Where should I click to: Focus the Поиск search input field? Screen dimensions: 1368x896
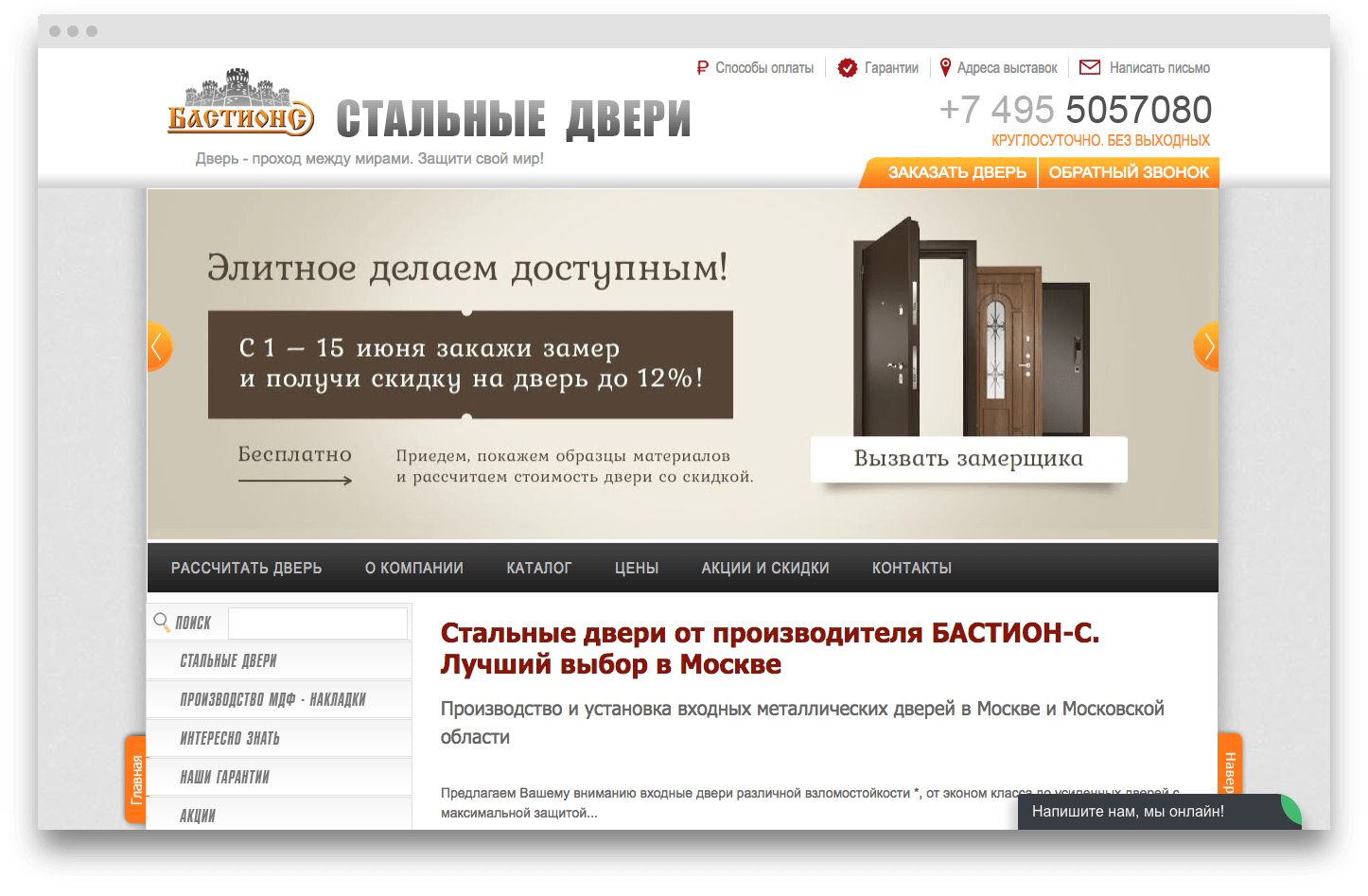point(318,624)
